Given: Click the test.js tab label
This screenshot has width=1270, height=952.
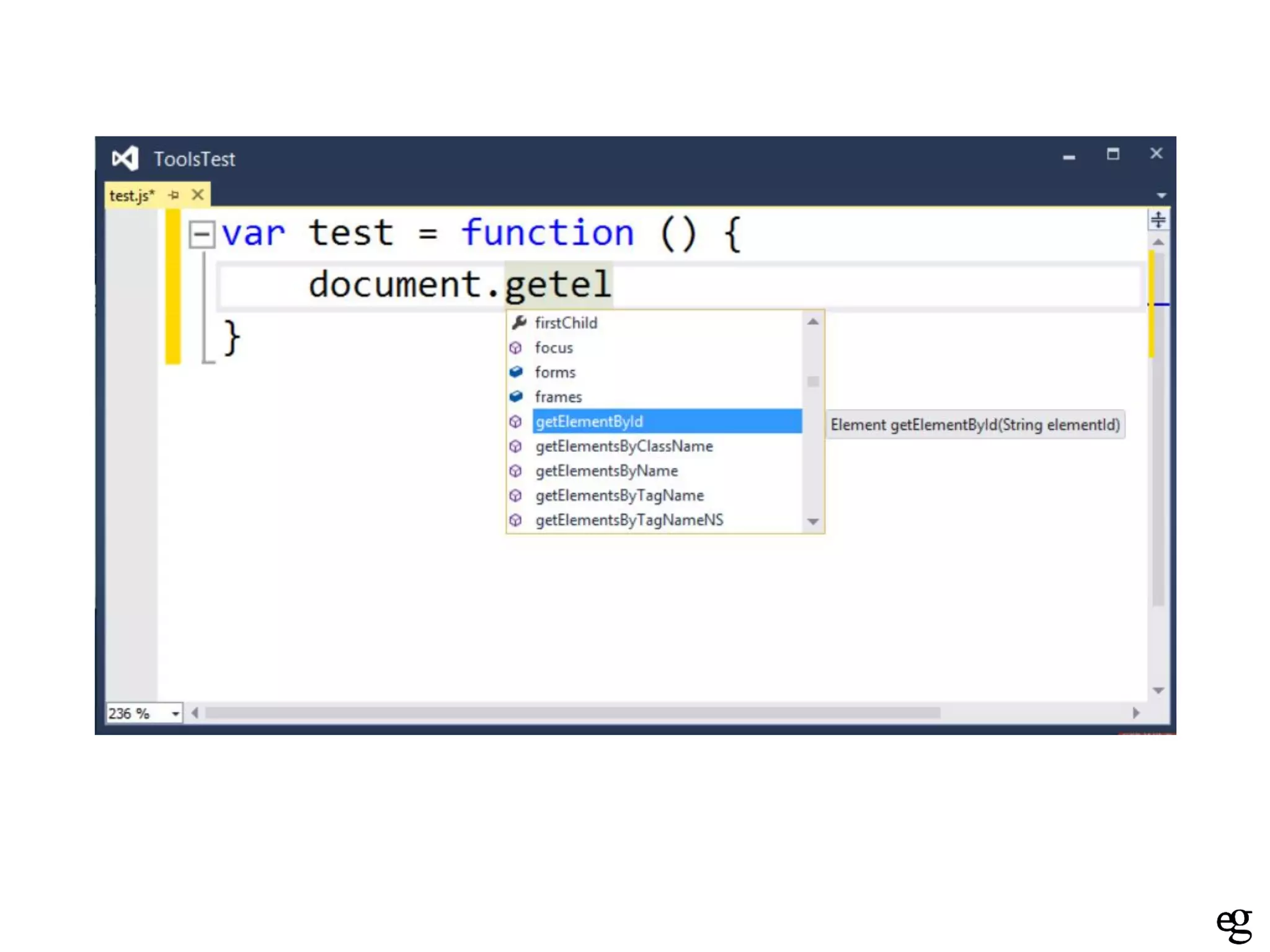Looking at the screenshot, I should [131, 195].
